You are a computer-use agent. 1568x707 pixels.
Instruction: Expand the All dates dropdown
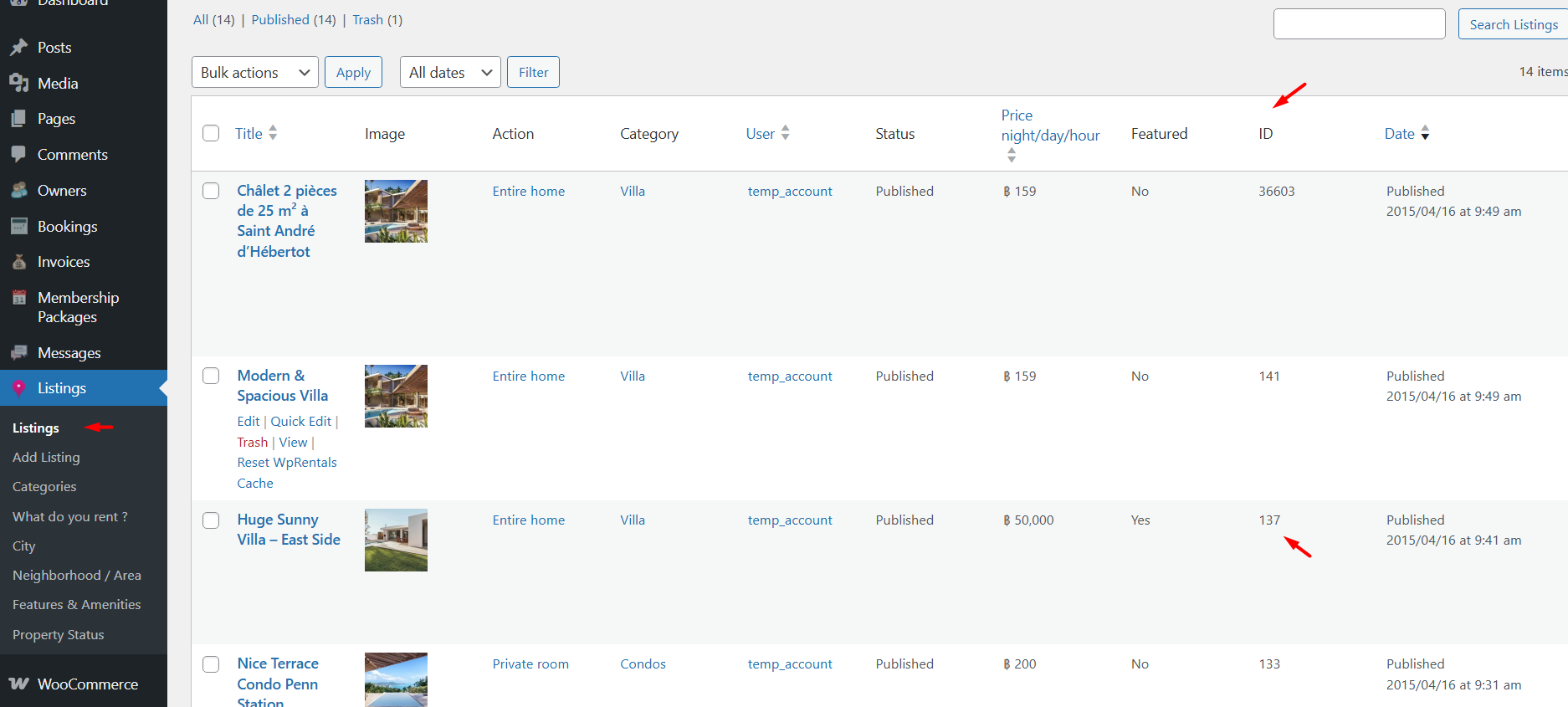click(x=449, y=73)
